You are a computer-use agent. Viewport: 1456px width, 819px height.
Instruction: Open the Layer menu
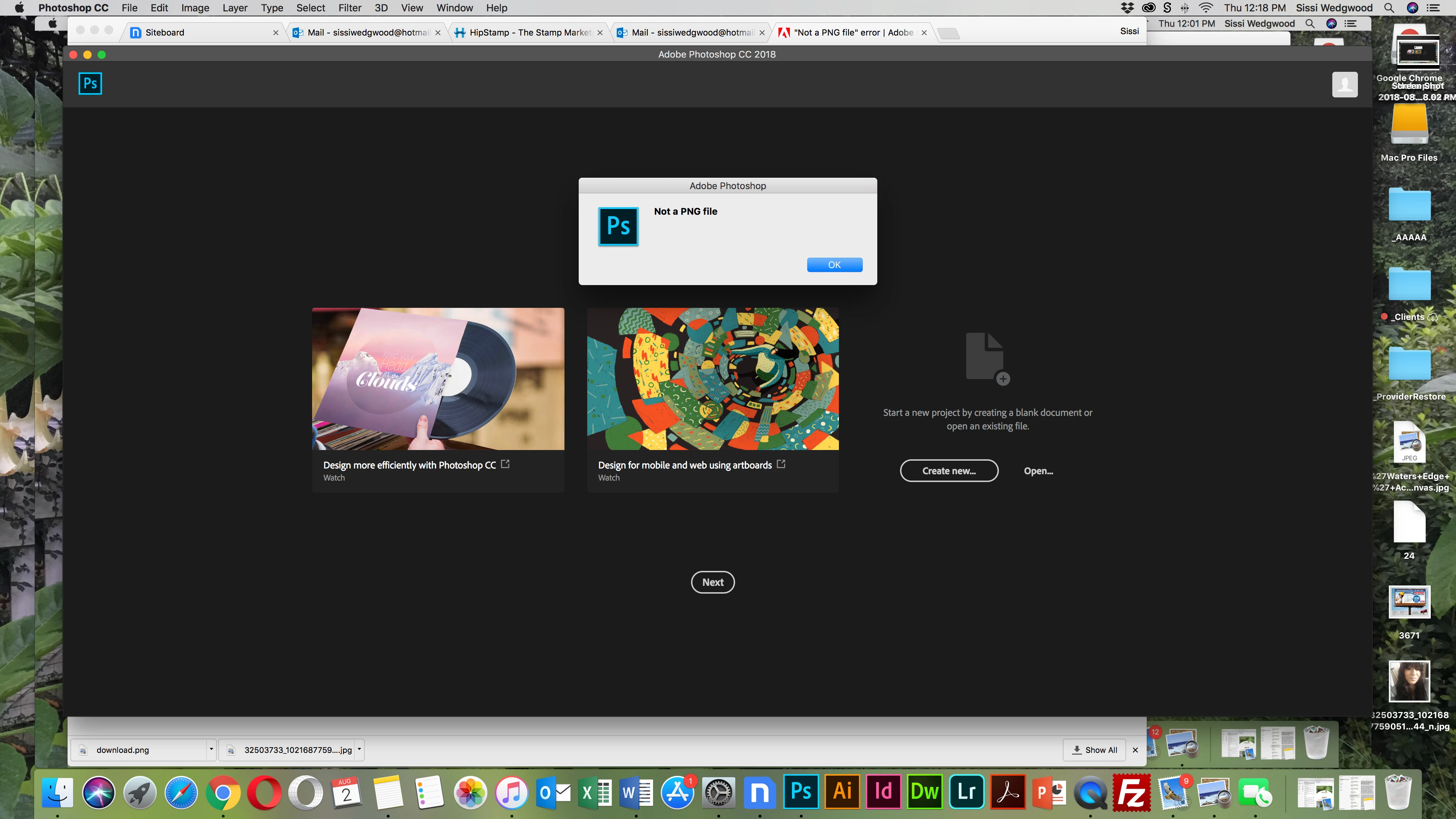pyautogui.click(x=235, y=8)
